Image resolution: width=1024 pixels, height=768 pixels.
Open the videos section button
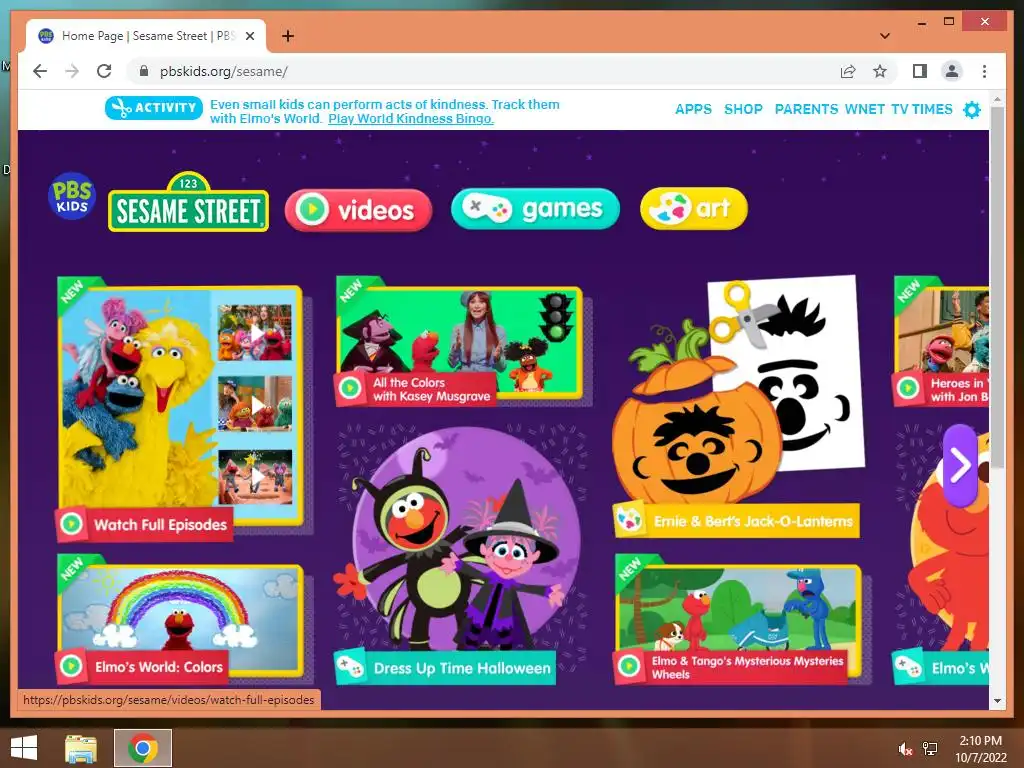(x=359, y=210)
